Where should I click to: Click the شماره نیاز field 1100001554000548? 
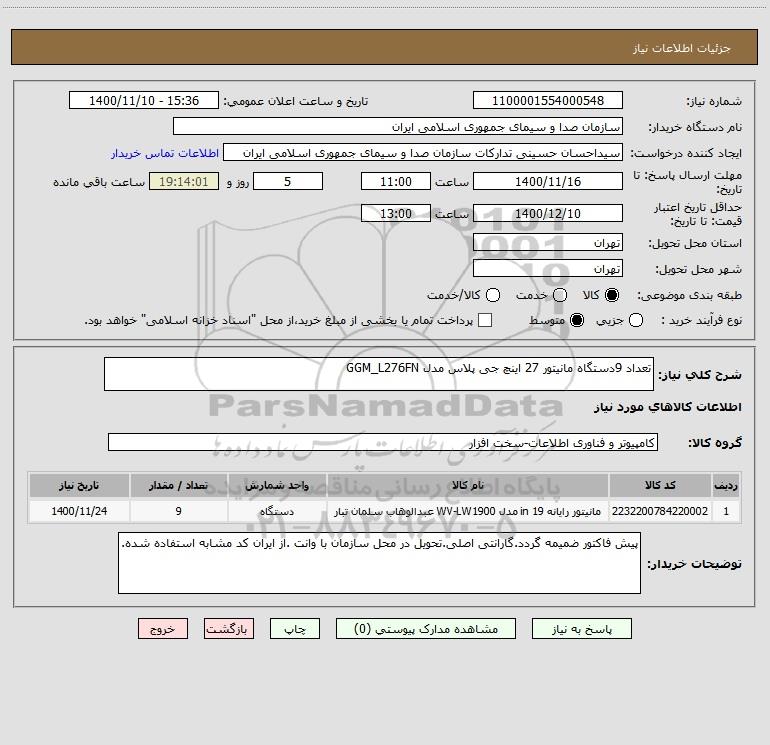click(x=548, y=101)
